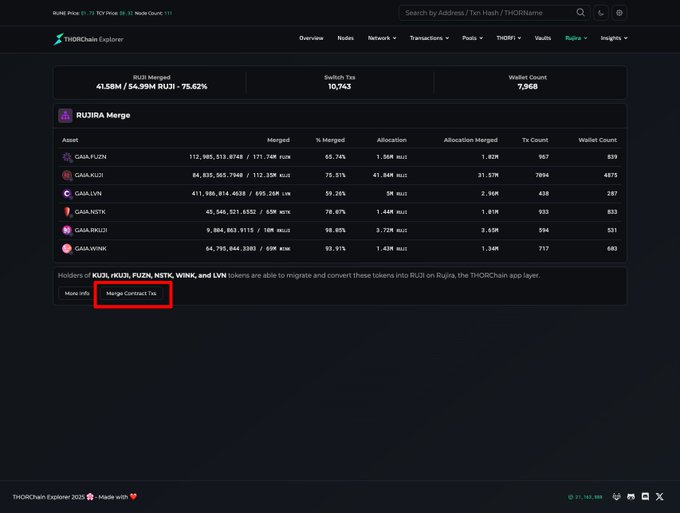Expand the Insights dropdown menu
680x513 pixels.
click(x=613, y=38)
